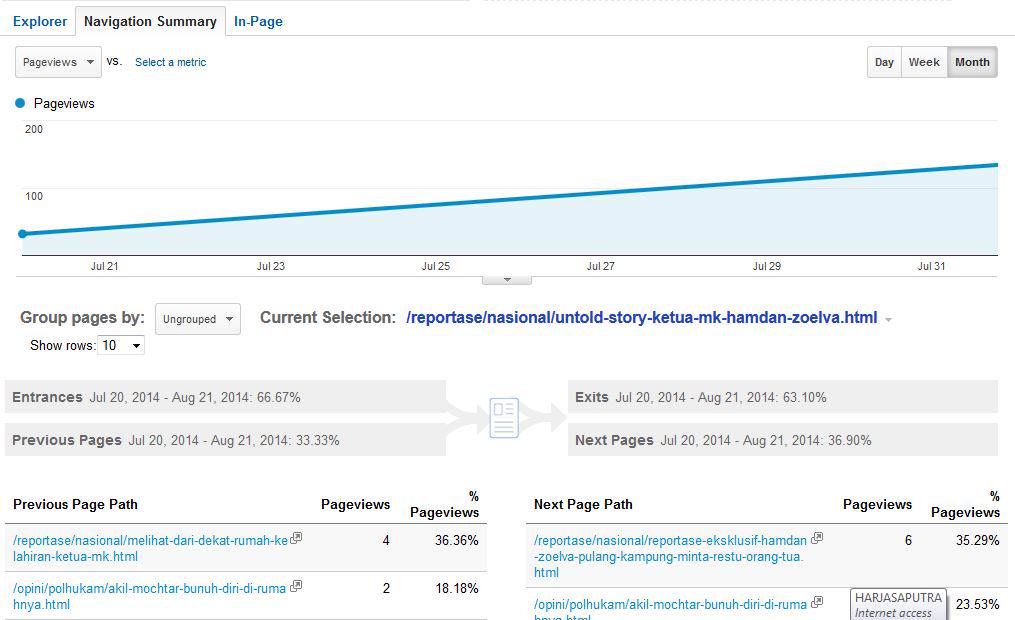Open external link icon for melihat-dari-dekat previous page

coord(296,538)
